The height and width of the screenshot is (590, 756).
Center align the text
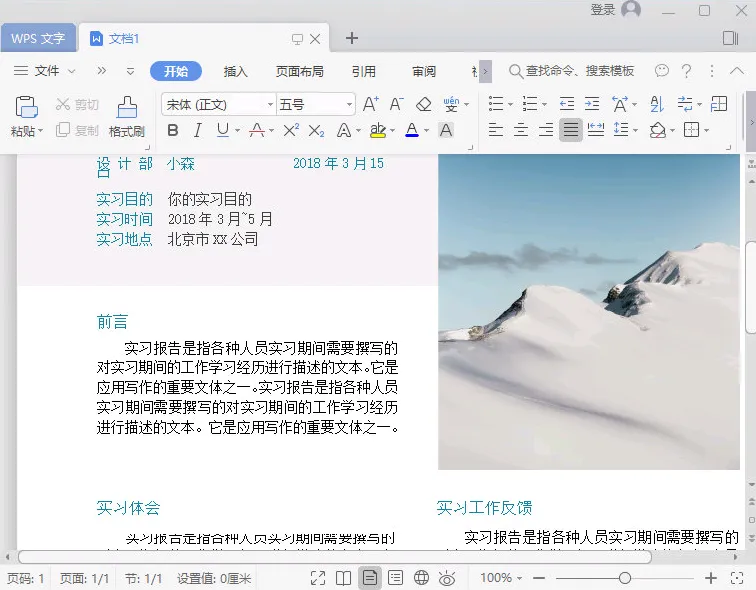pos(521,130)
